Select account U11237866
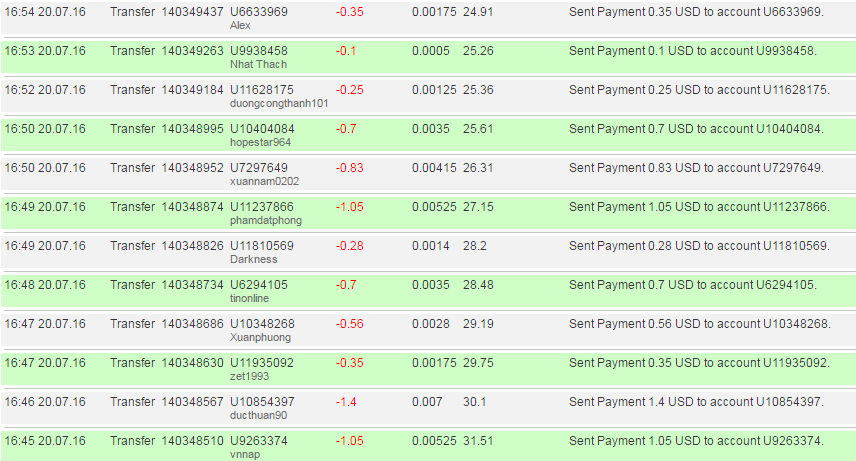Viewport: 856px width, 461px height. [262, 206]
